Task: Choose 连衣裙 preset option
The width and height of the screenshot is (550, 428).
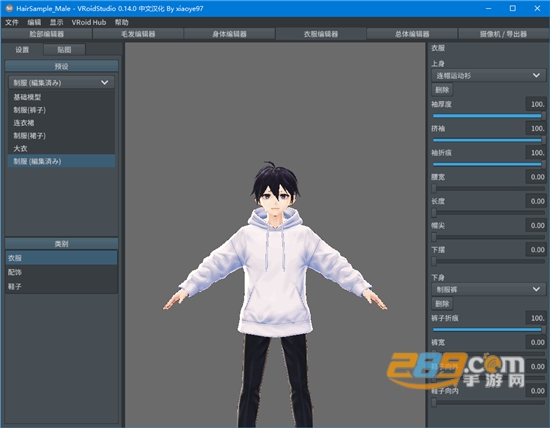Action: click(x=61, y=123)
